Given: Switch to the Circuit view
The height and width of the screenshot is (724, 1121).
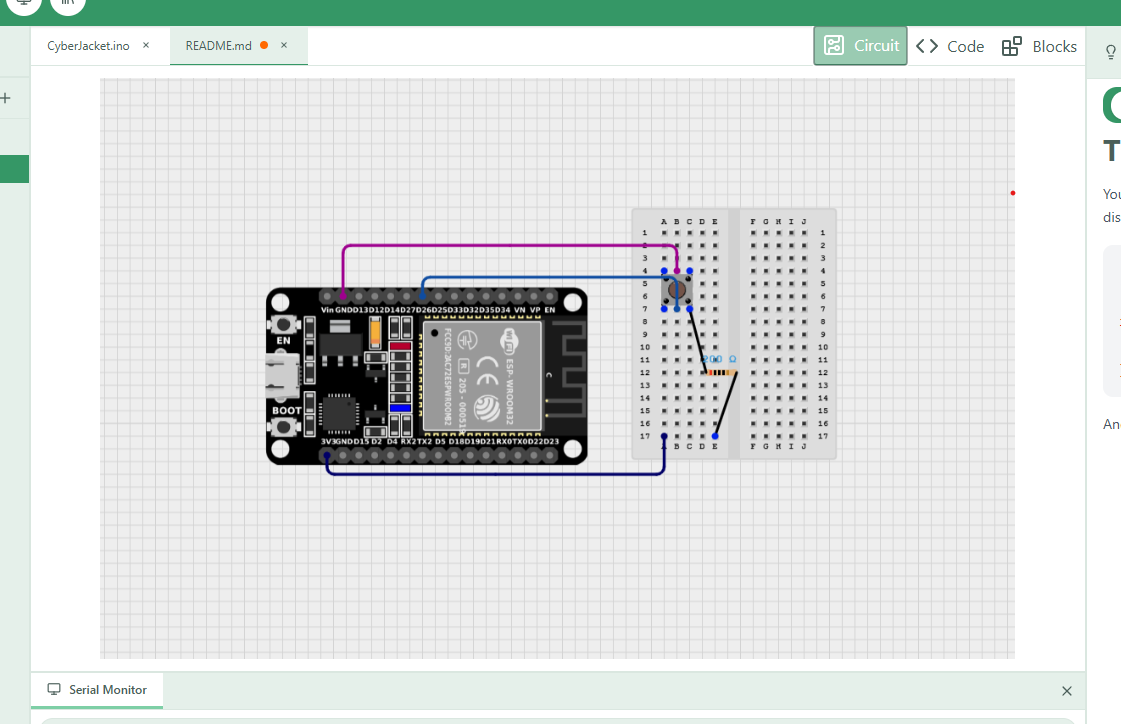Looking at the screenshot, I should 860,46.
